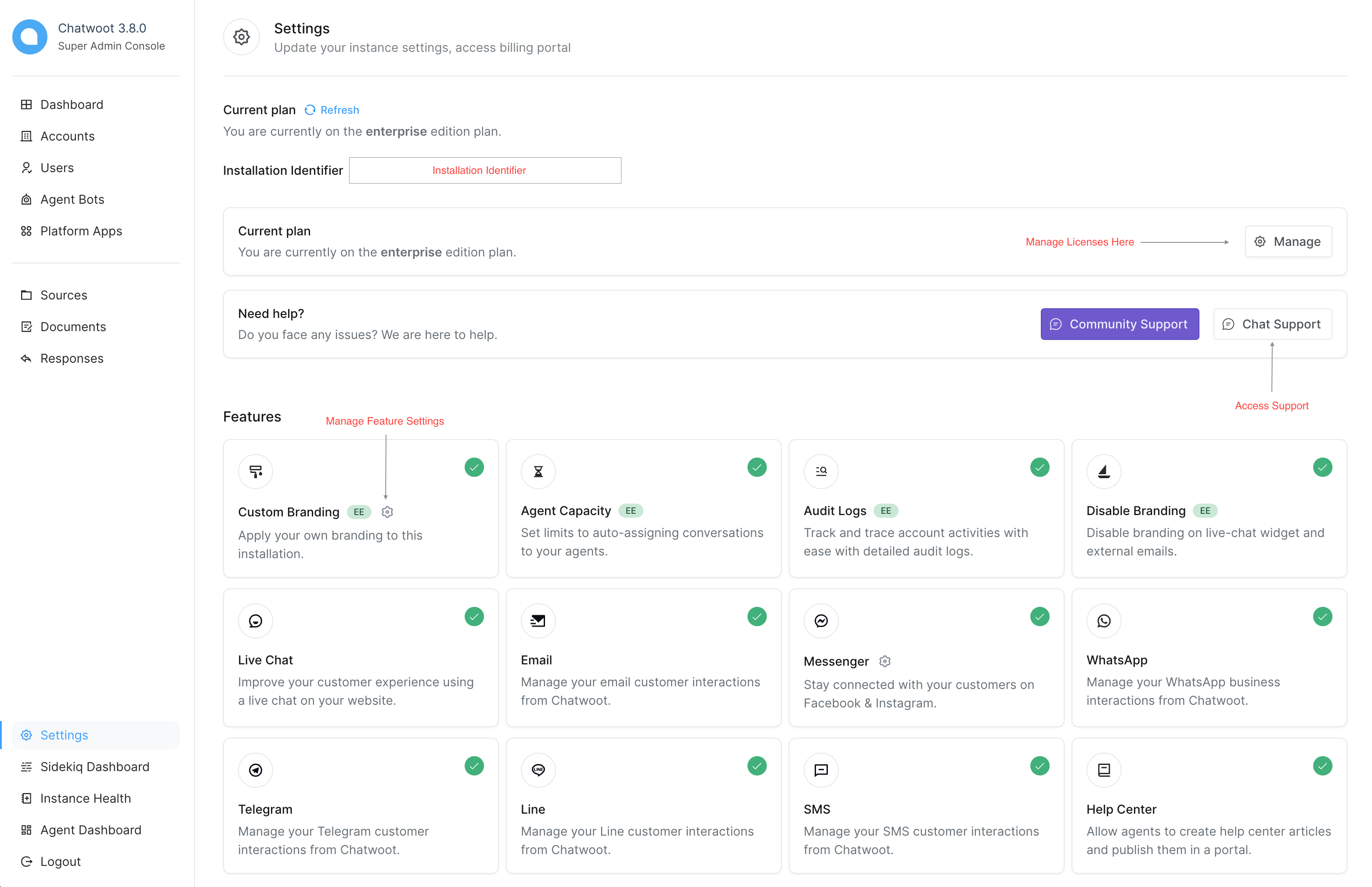Viewport: 1372px width, 887px height.
Task: Go to Sidekiq Dashboard
Action: point(94,767)
